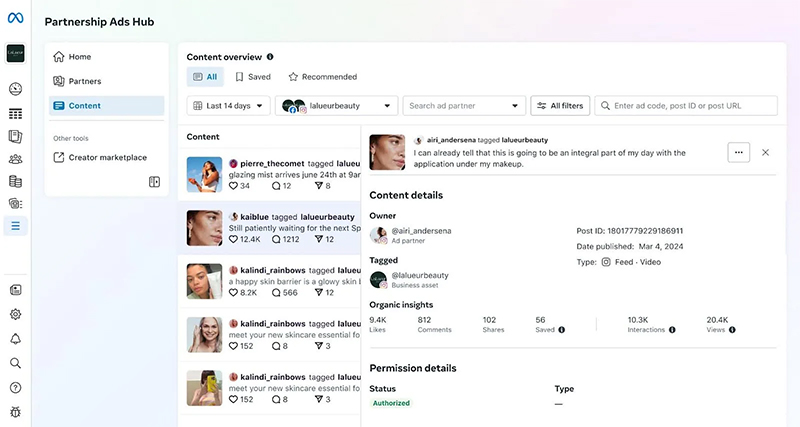Image resolution: width=800 pixels, height=427 pixels.
Task: Click the 20.4K Views value
Action: point(717,320)
